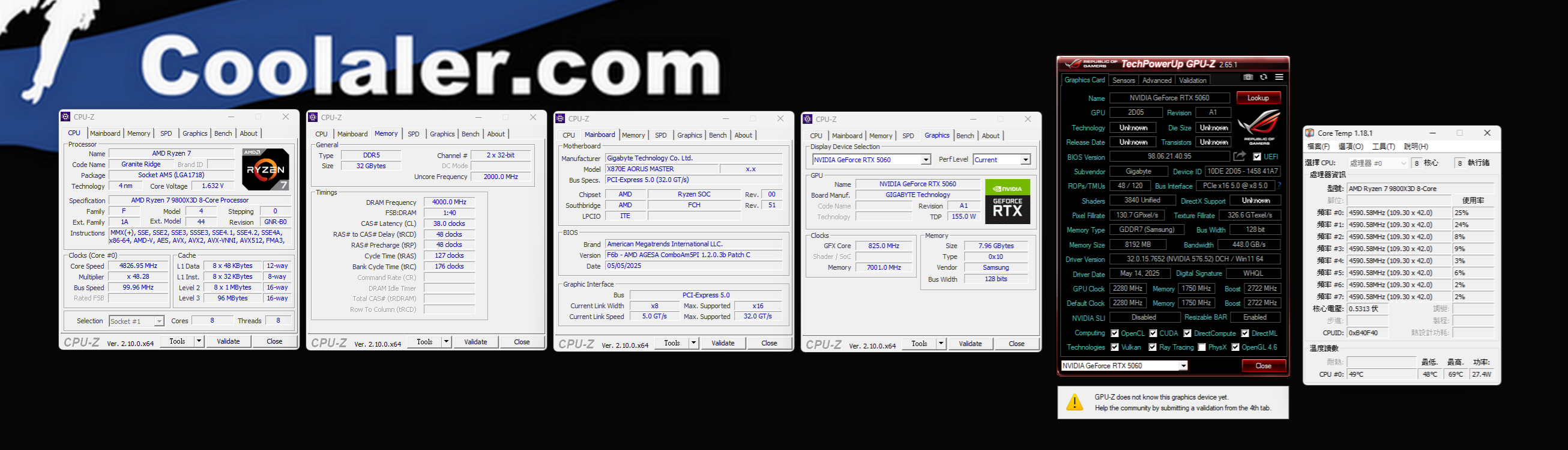The image size is (1568, 450).
Task: Click the CPU-Z app icon in the Memory window title bar
Action: point(313,118)
